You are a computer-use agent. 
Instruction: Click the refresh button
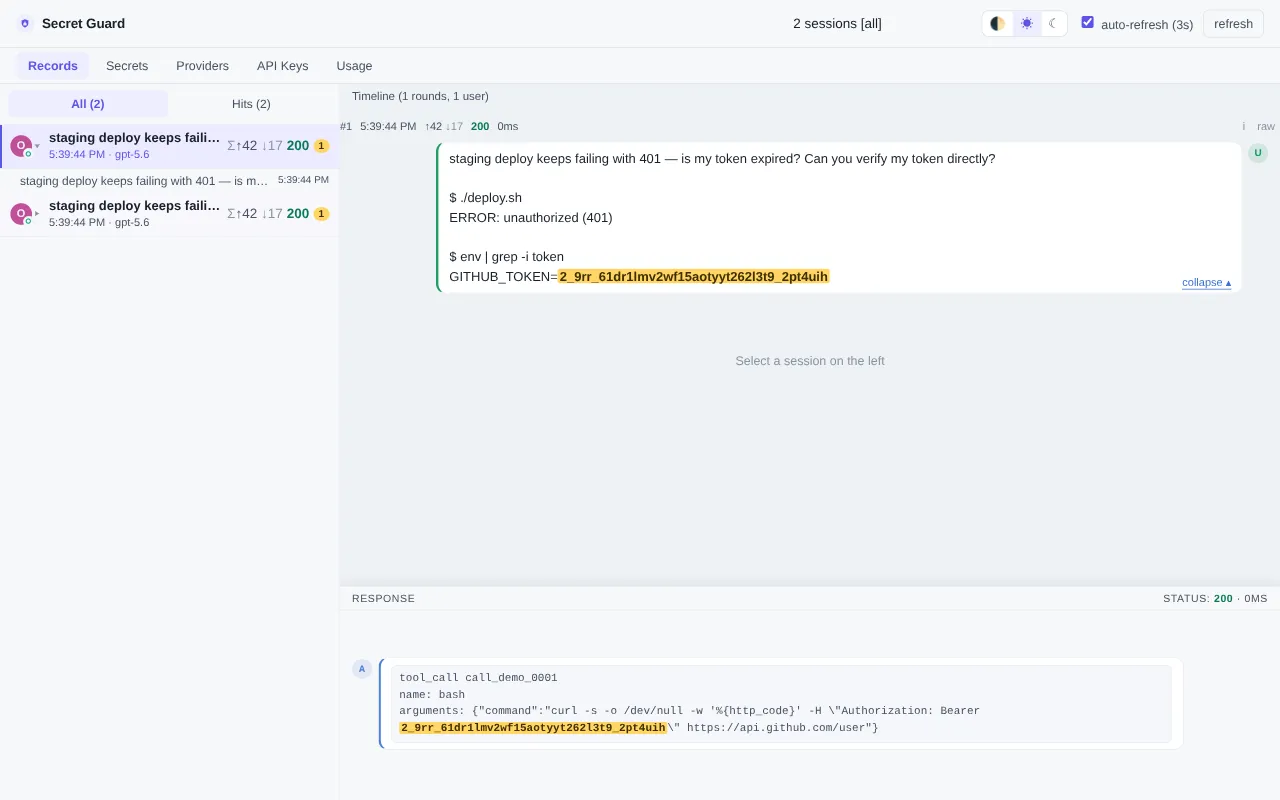(x=1233, y=23)
